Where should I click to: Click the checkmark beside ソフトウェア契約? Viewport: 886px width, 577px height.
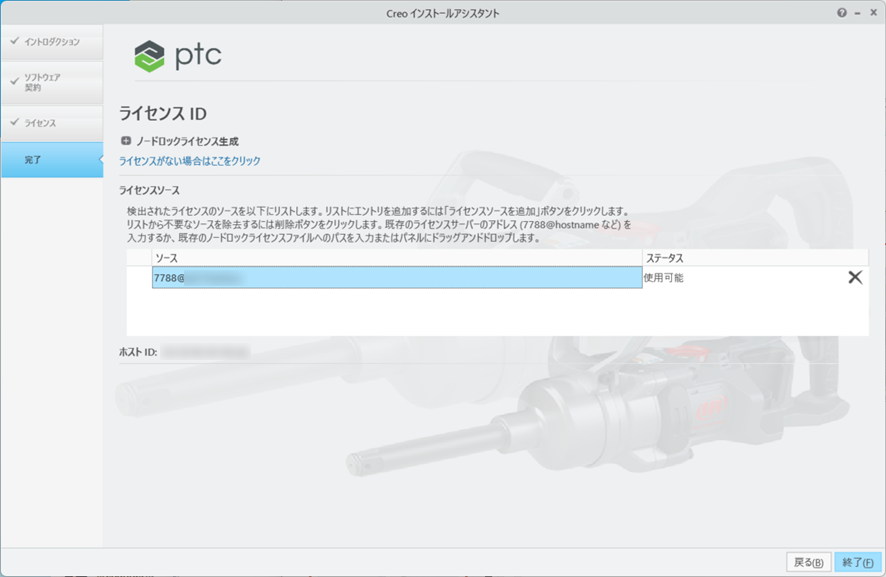coord(14,78)
